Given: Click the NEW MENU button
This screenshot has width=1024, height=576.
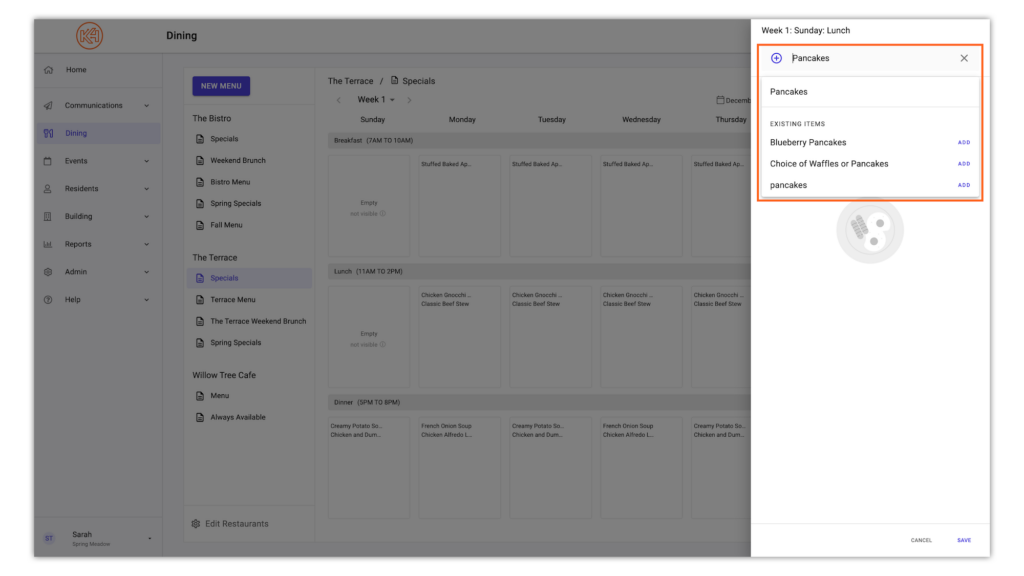Looking at the screenshot, I should (x=220, y=86).
